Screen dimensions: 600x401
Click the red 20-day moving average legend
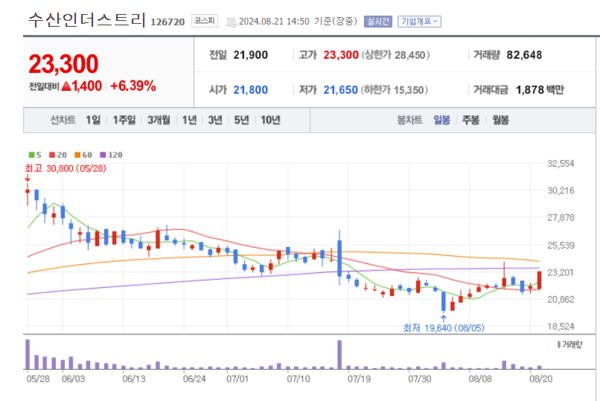coord(58,155)
